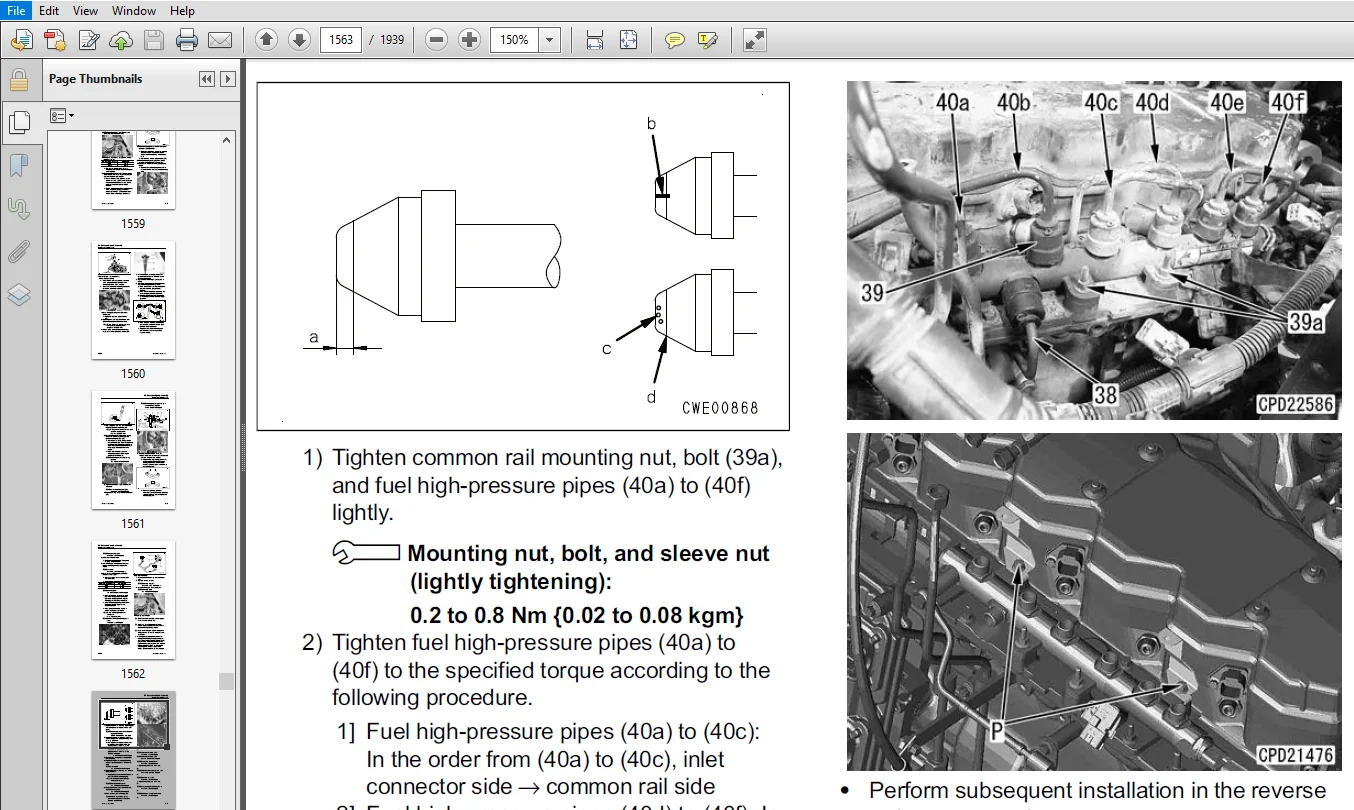Click the figure code CWE00868
The image size is (1354, 810).
pos(720,408)
